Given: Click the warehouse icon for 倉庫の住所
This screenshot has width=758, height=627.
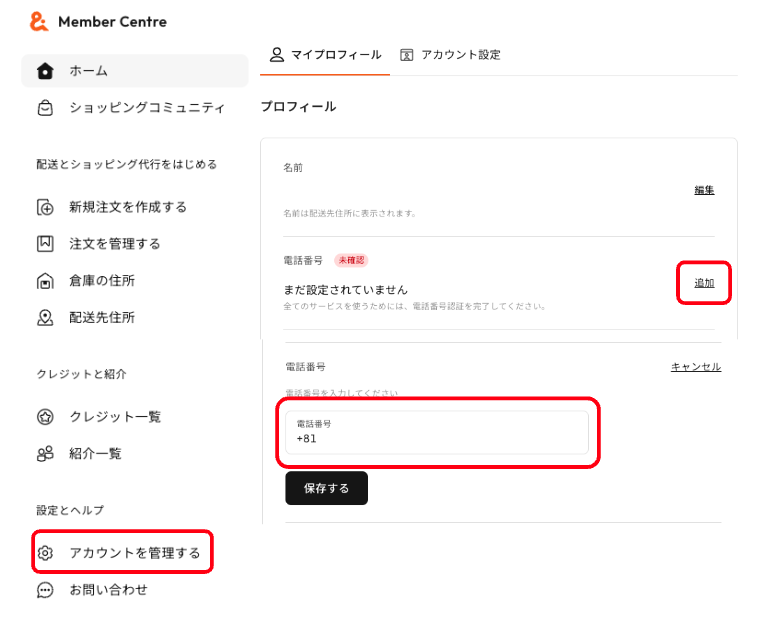Looking at the screenshot, I should coord(45,281).
